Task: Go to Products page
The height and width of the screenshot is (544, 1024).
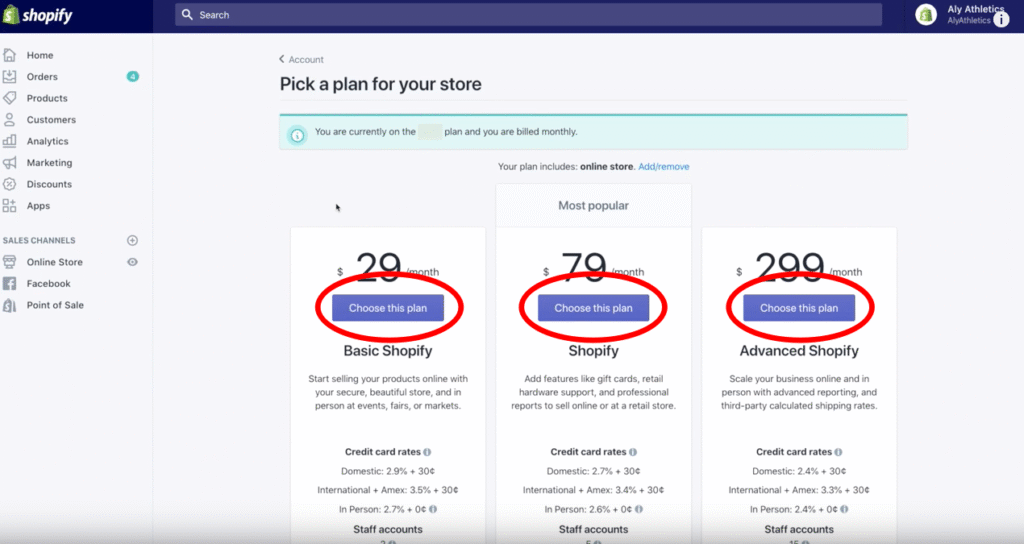Action: (x=47, y=98)
